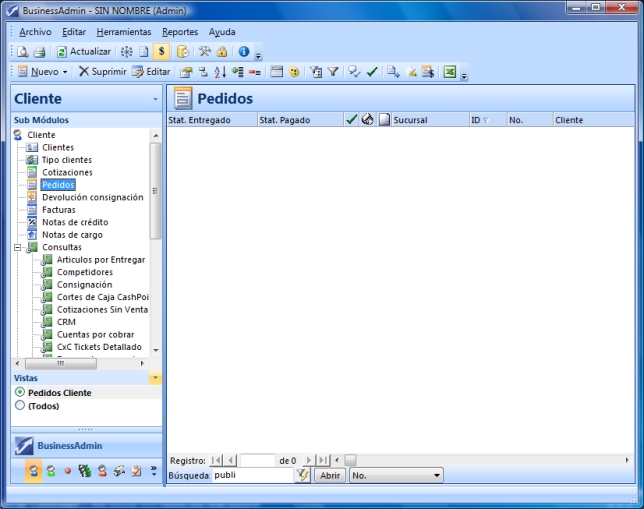The height and width of the screenshot is (509, 644).
Task: Open the Reportes menu
Action: (180, 32)
